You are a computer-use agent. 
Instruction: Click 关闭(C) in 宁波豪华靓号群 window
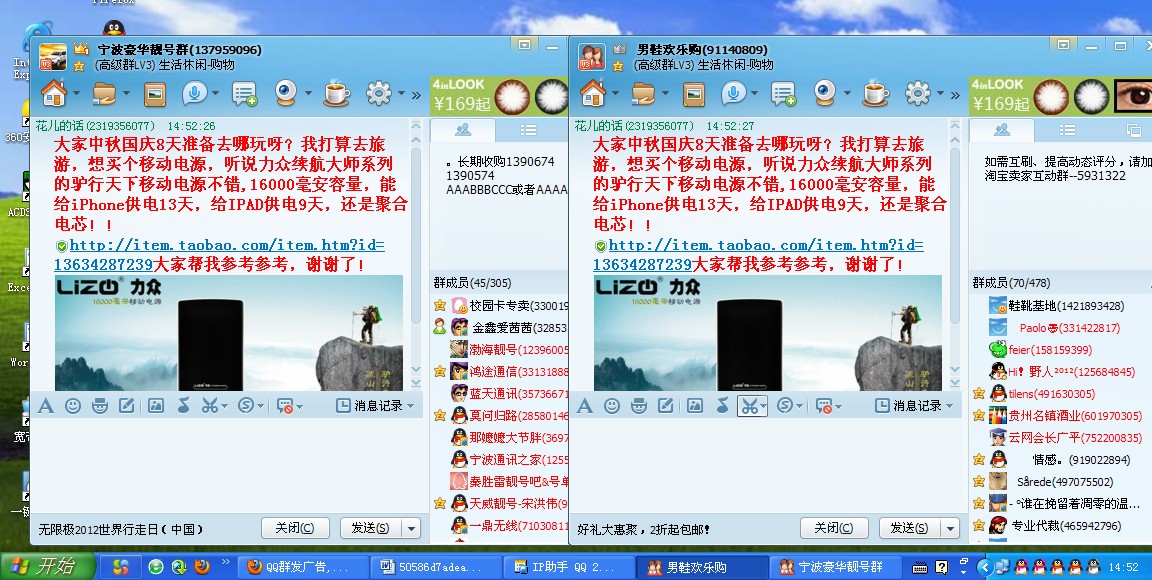295,528
